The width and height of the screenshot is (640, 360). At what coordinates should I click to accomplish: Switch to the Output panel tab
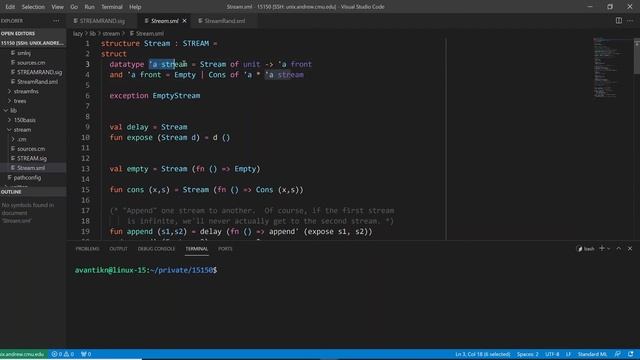click(x=118, y=249)
